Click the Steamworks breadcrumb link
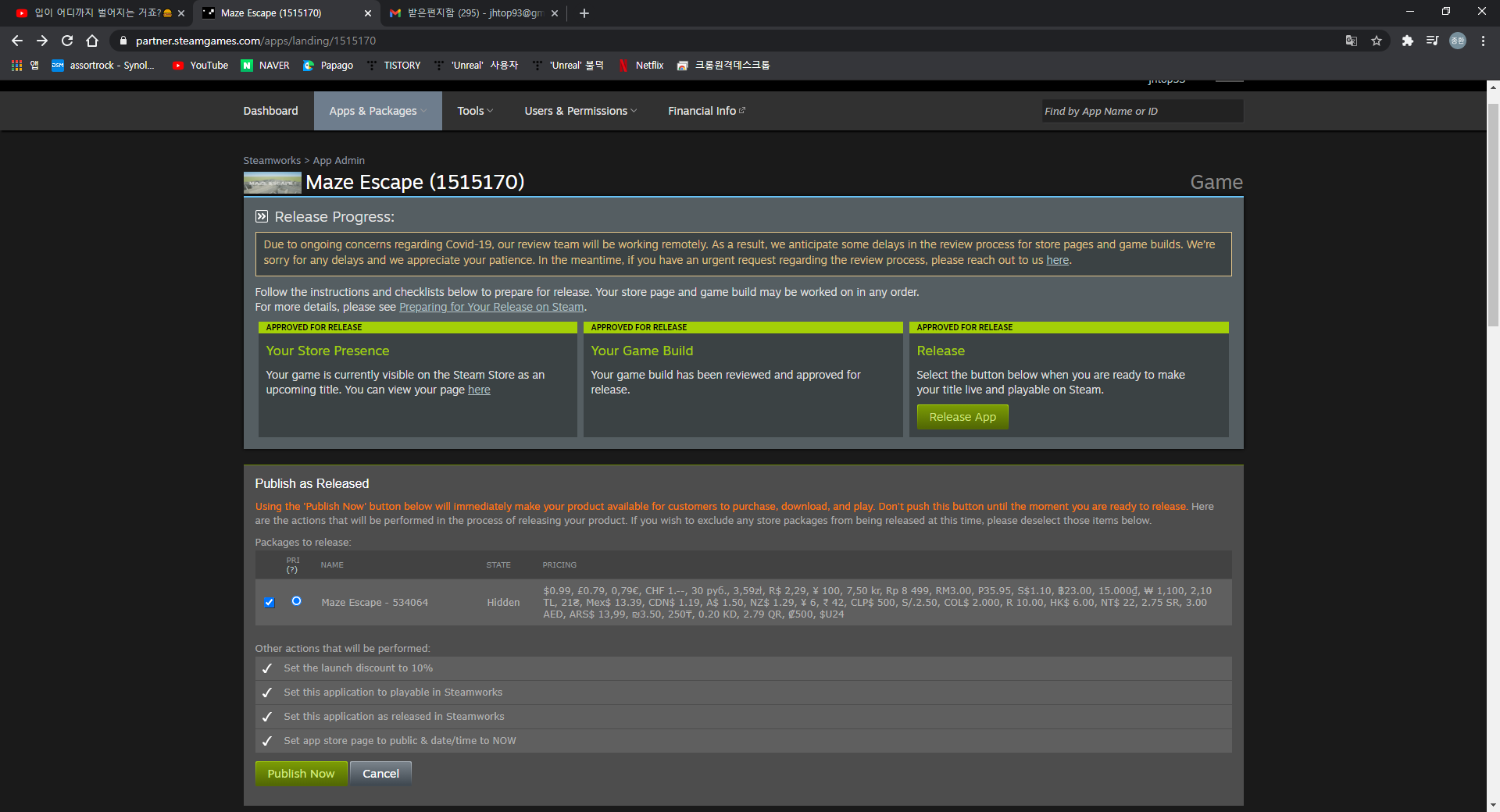The height and width of the screenshot is (812, 1500). [x=272, y=160]
